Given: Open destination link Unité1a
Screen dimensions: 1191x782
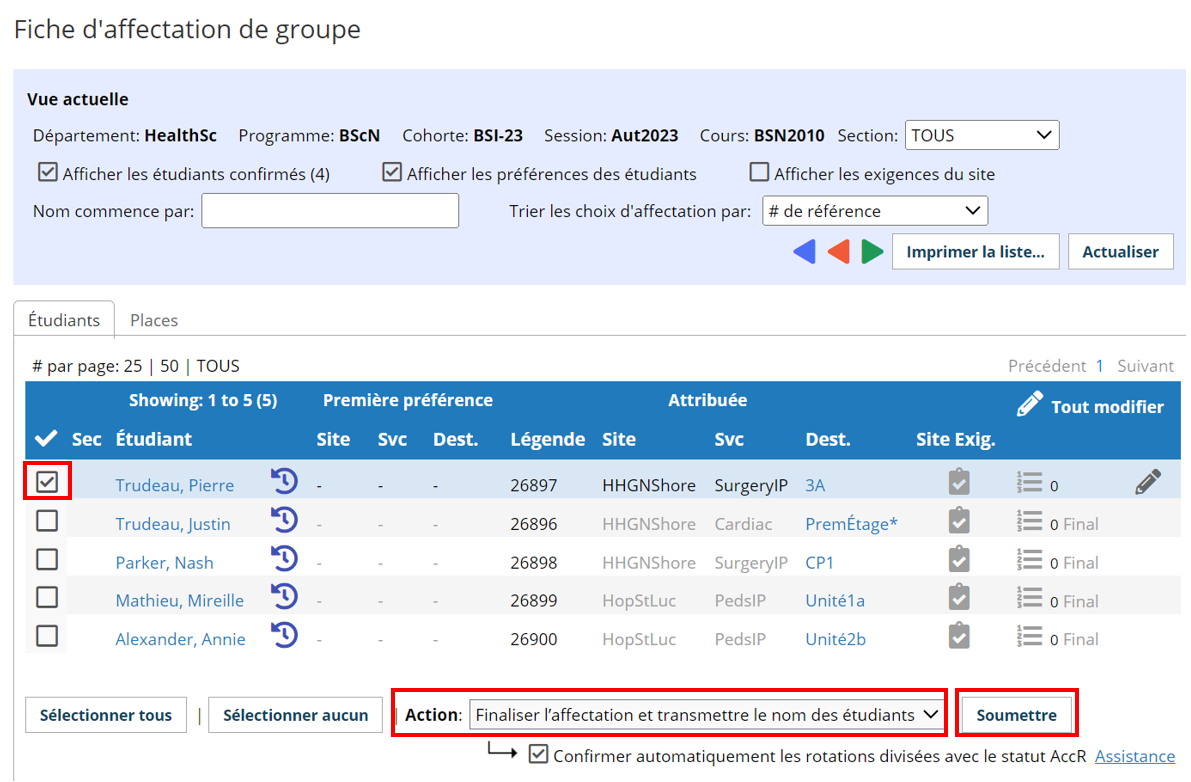Looking at the screenshot, I should (x=835, y=600).
